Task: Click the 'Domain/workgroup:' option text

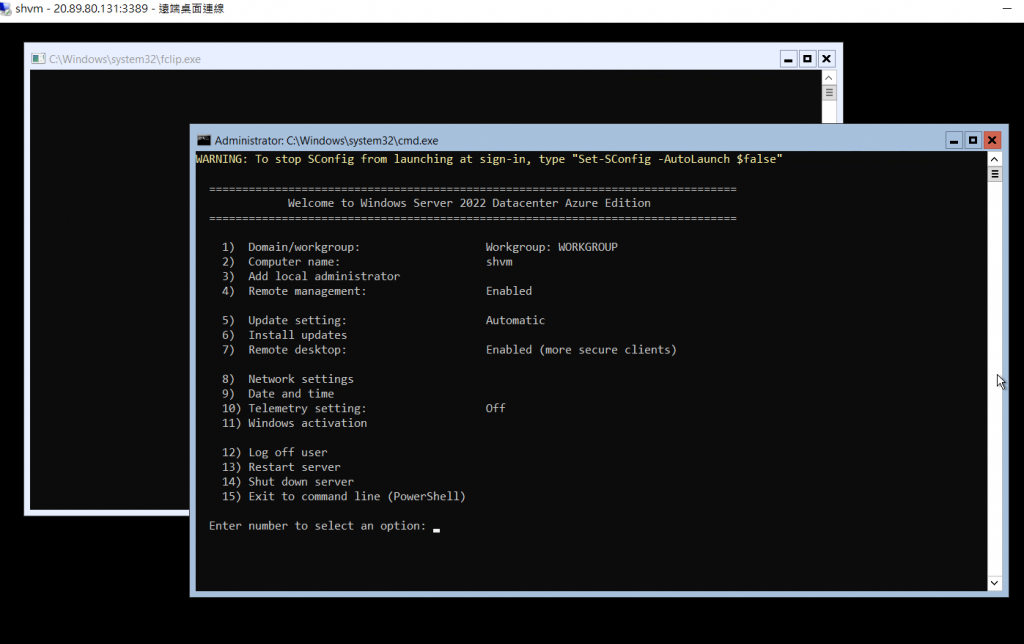Action: (304, 247)
